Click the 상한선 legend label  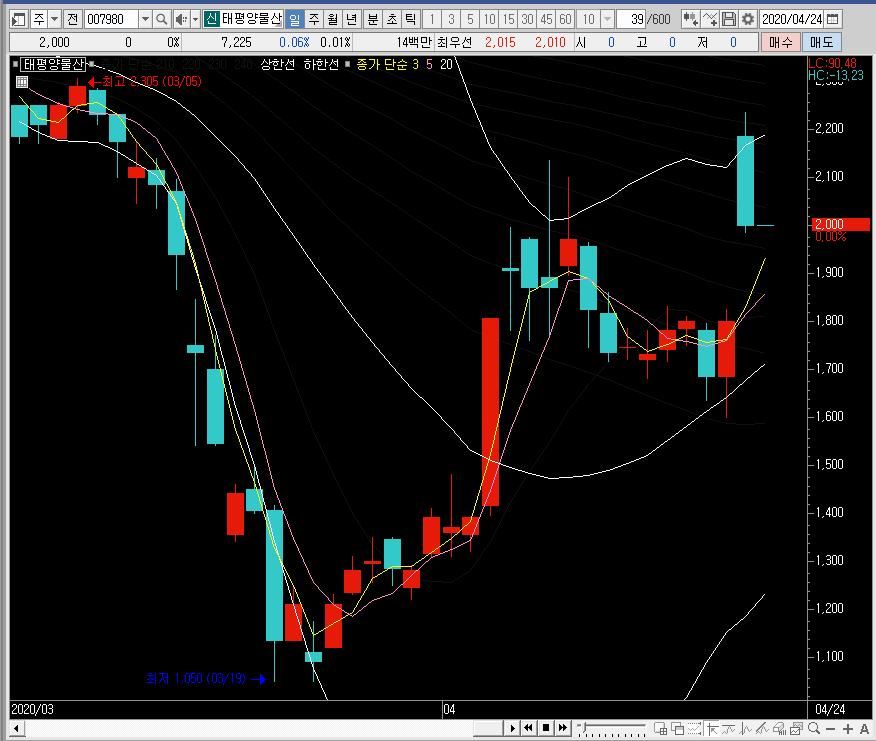278,64
